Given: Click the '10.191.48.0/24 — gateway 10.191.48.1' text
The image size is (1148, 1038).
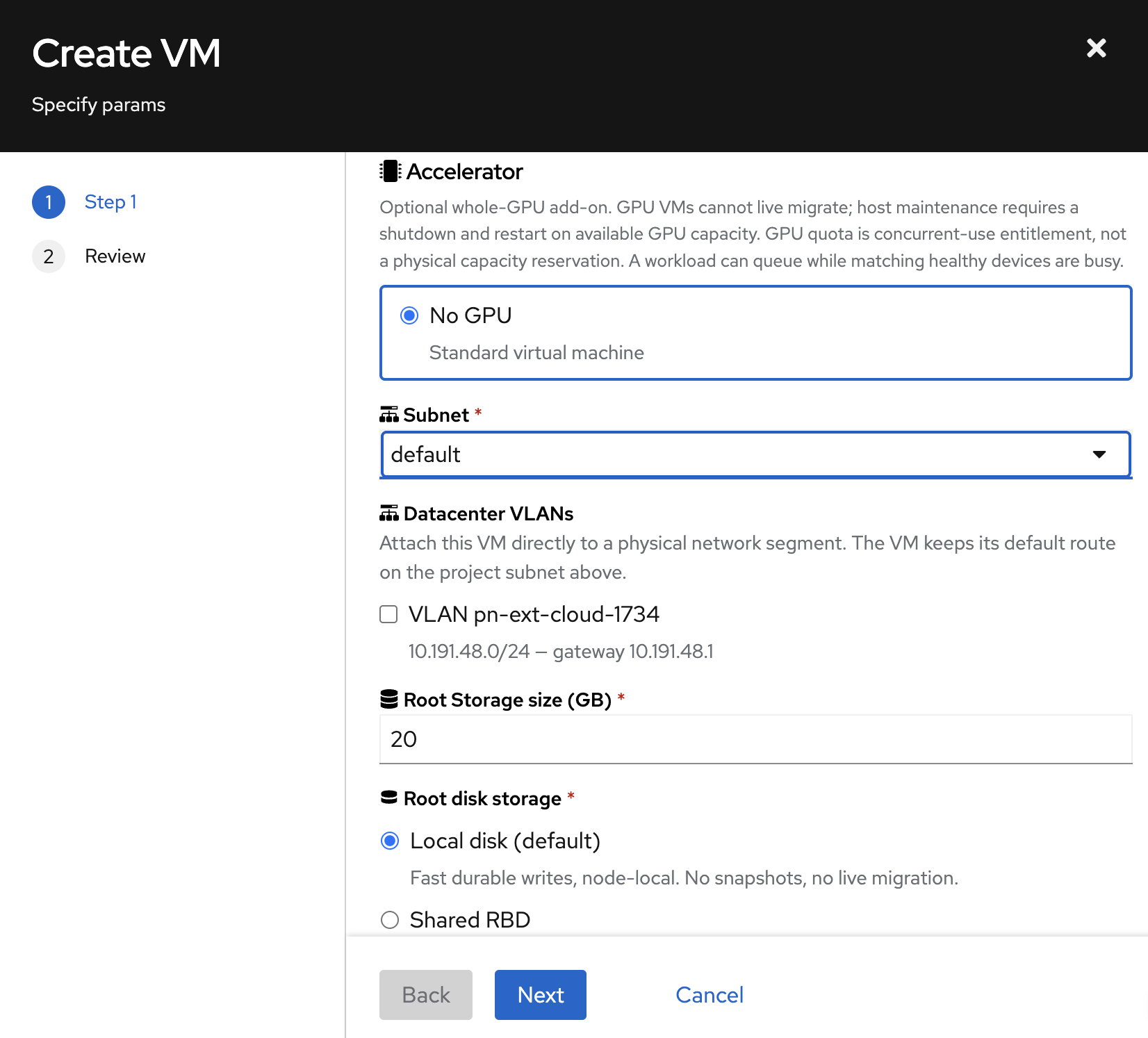Looking at the screenshot, I should coord(561,652).
